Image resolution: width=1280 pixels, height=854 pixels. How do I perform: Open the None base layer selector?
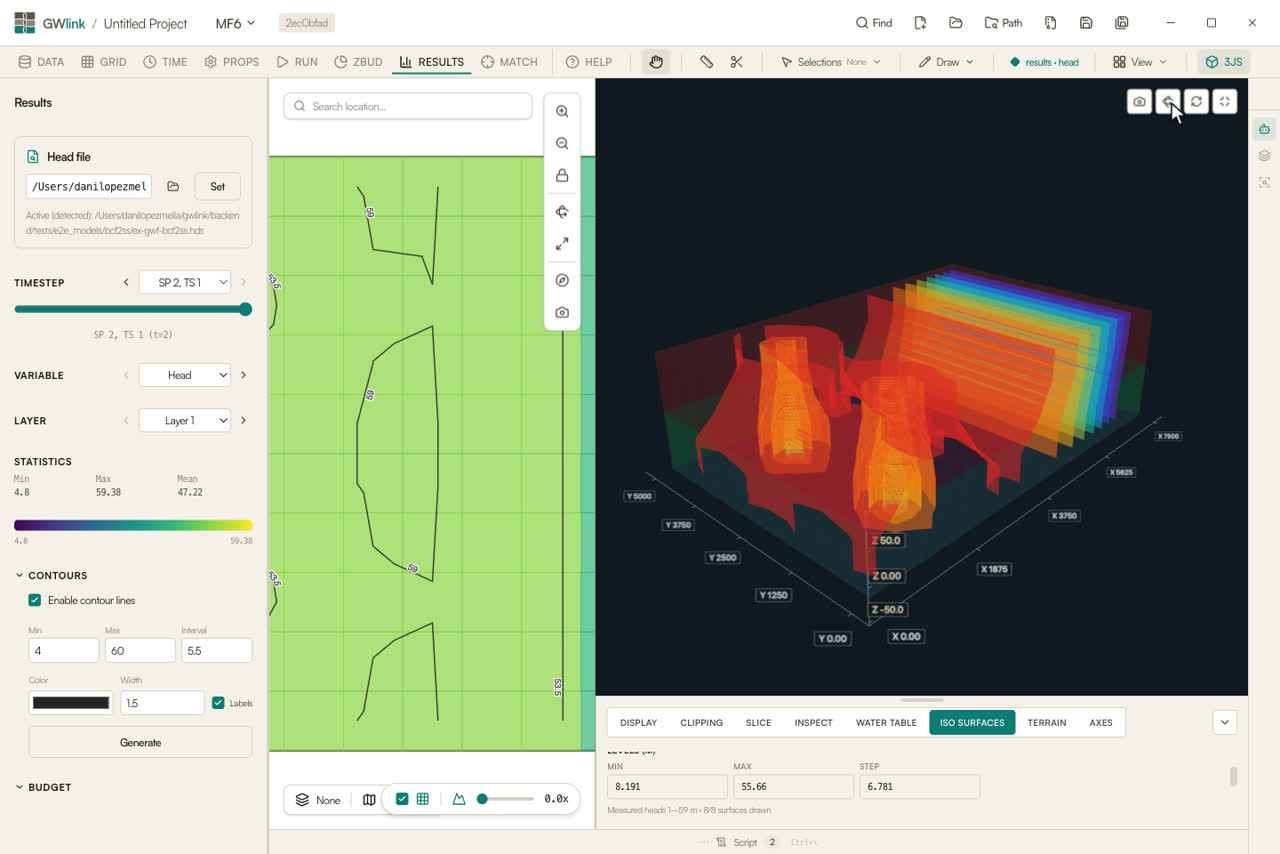point(318,799)
